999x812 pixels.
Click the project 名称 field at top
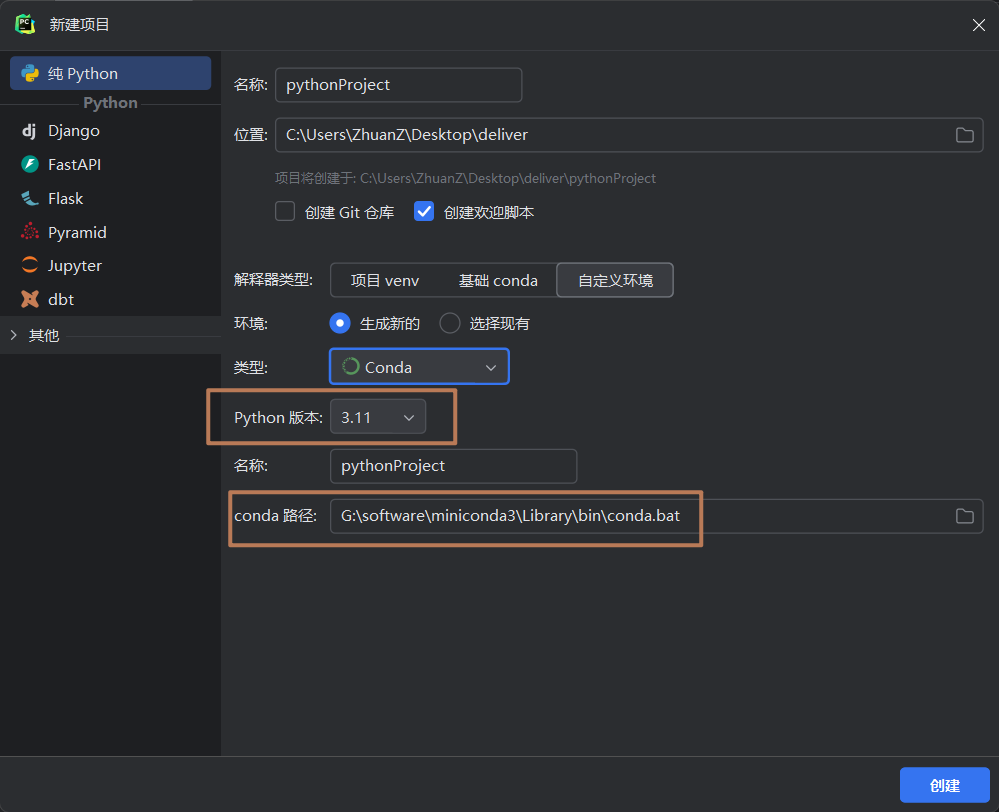[398, 85]
